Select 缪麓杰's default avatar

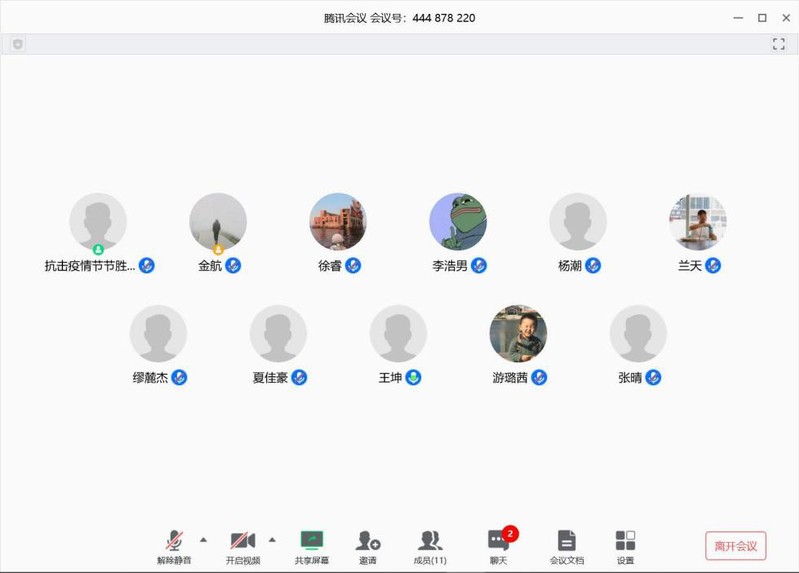tap(158, 333)
